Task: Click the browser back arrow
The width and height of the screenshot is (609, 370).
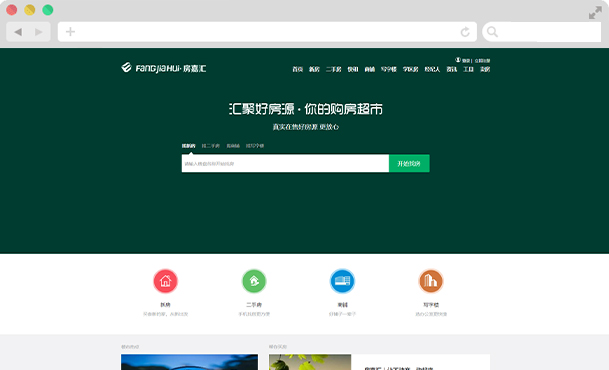Action: click(x=18, y=32)
